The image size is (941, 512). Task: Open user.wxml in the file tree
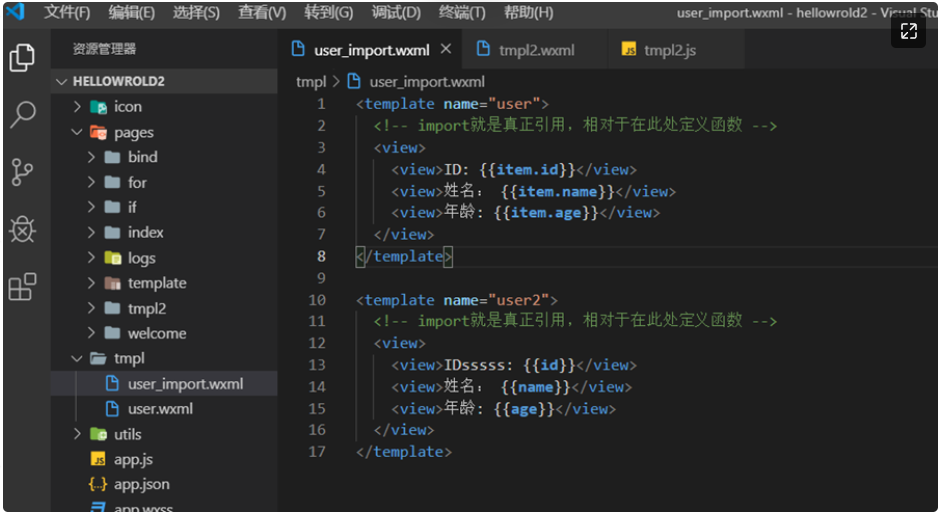(x=160, y=409)
